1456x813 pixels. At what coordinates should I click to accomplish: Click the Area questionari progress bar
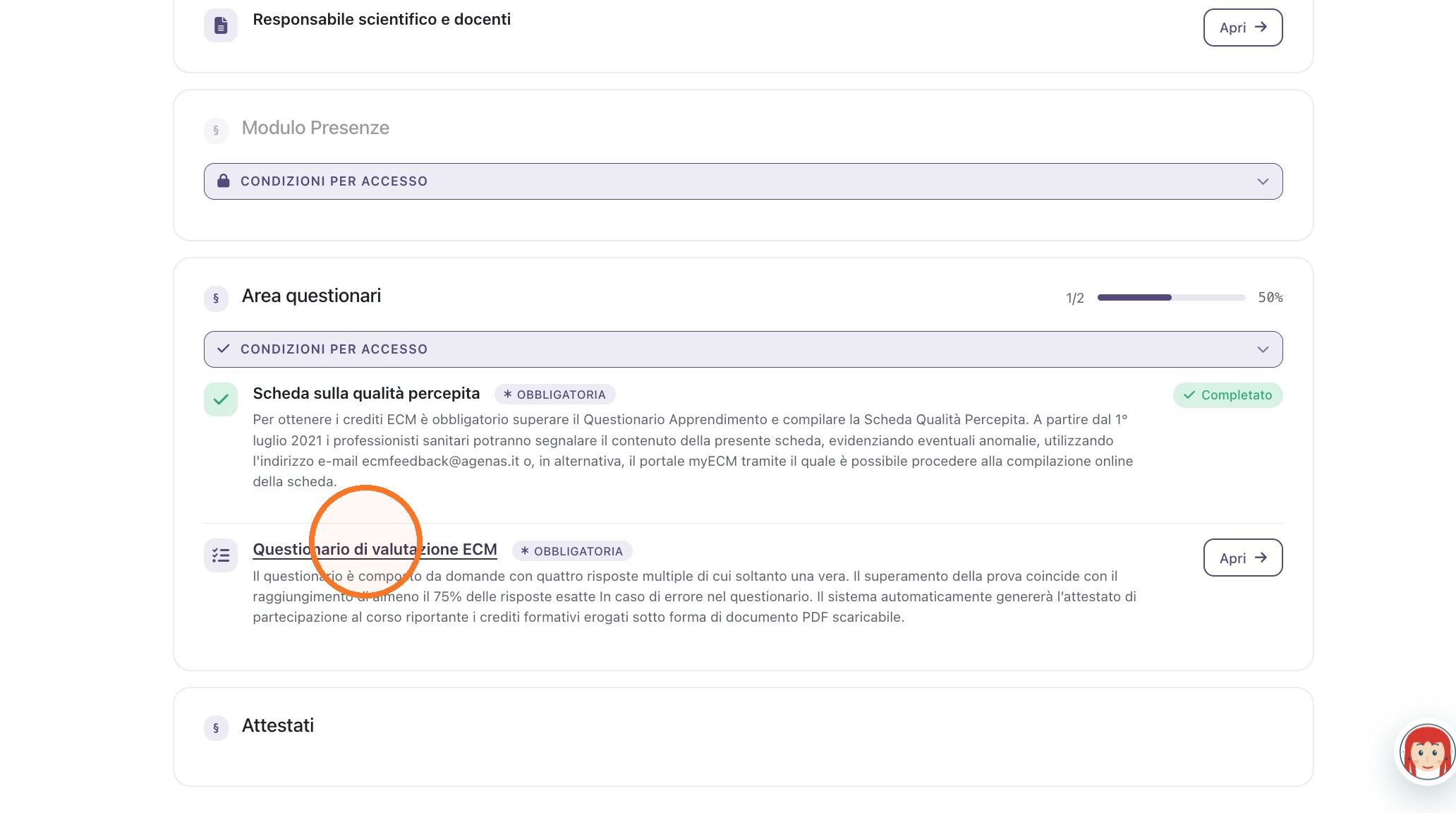pyautogui.click(x=1171, y=297)
